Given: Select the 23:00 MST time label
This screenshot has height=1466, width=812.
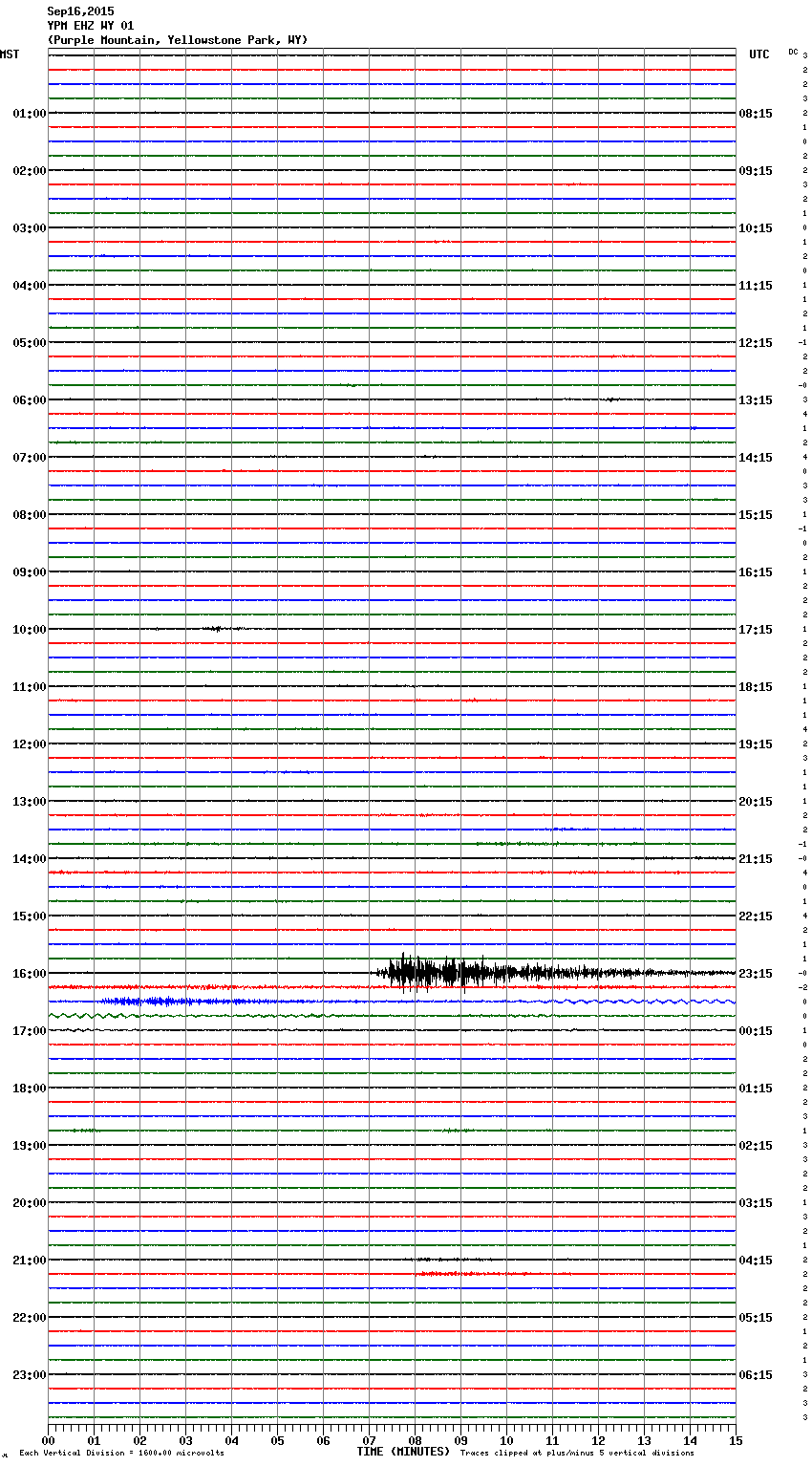Looking at the screenshot, I should pos(30,1375).
